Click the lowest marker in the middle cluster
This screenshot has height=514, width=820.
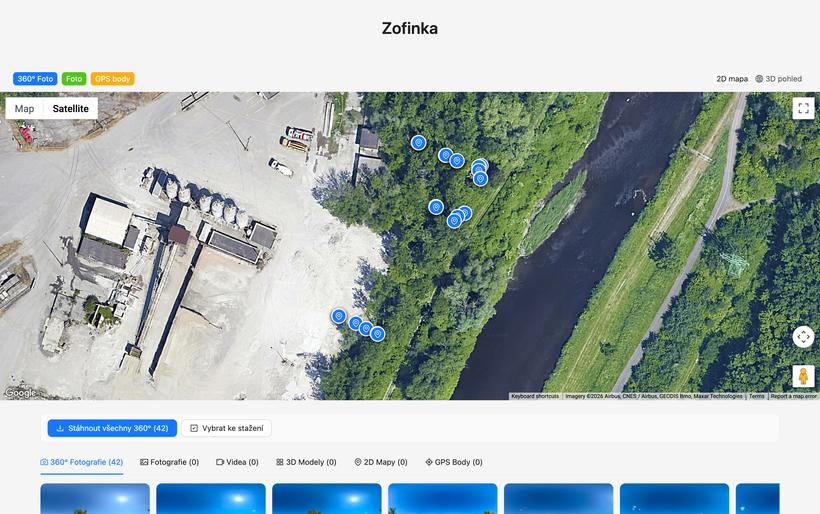(x=454, y=221)
